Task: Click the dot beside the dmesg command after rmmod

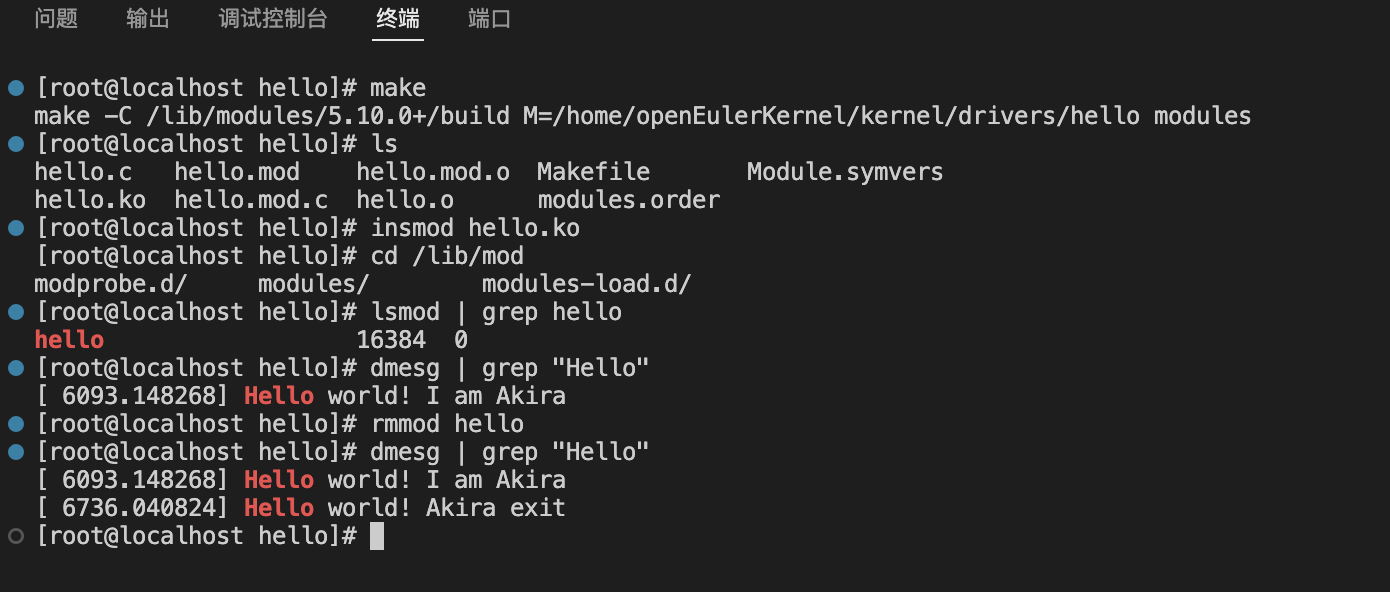Action: [16, 452]
